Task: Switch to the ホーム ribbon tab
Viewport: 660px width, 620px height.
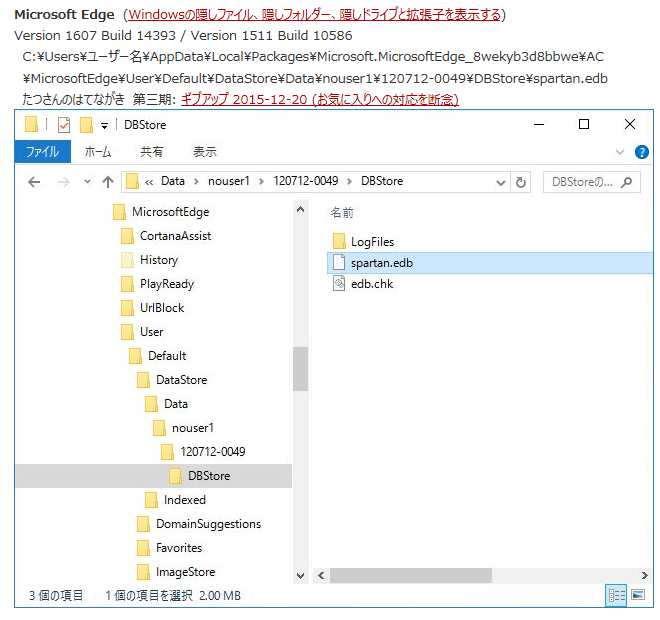Action: tap(98, 152)
